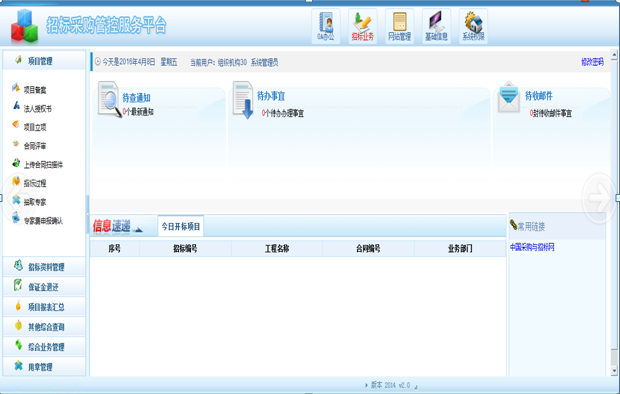Viewport: 620px width, 394px height.
Task: Expand the 招标资料管理 sidebar section
Action: [44, 267]
